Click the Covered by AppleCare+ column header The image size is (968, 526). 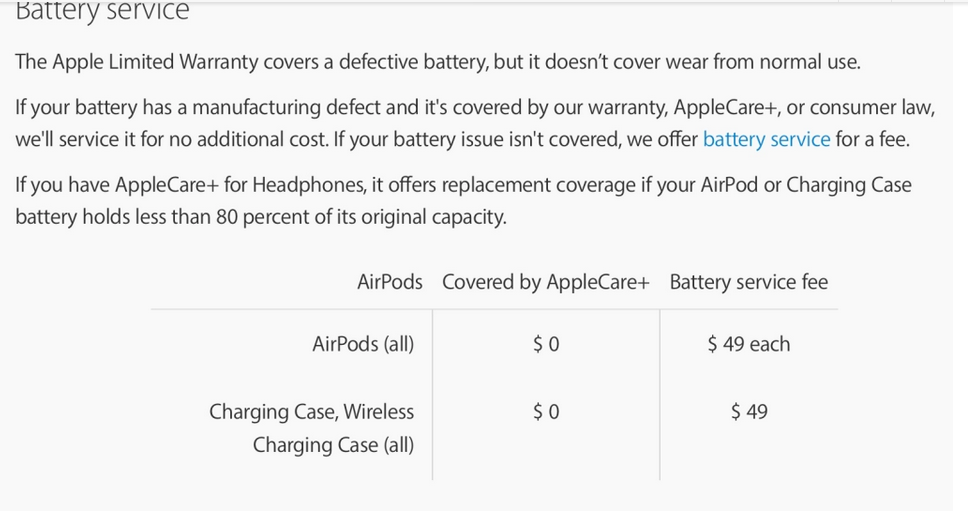tap(546, 282)
